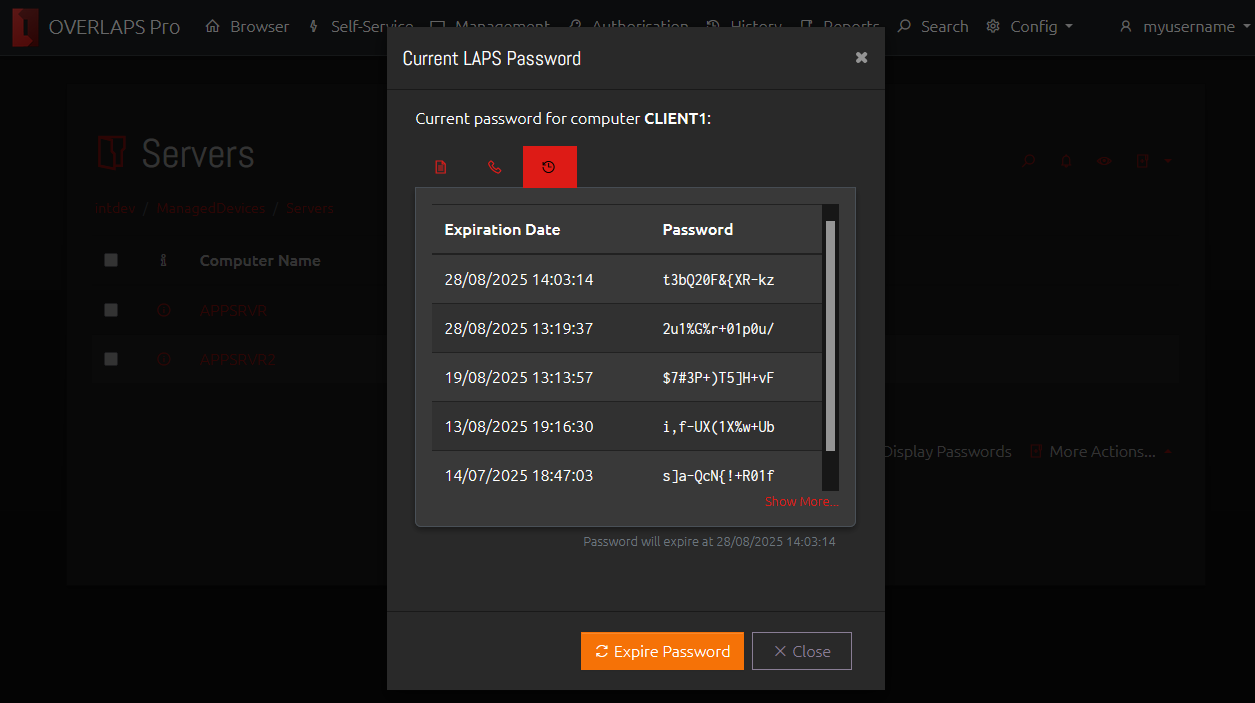Toggle the select-all checkbox in Servers table
The image size is (1255, 703).
[111, 260]
